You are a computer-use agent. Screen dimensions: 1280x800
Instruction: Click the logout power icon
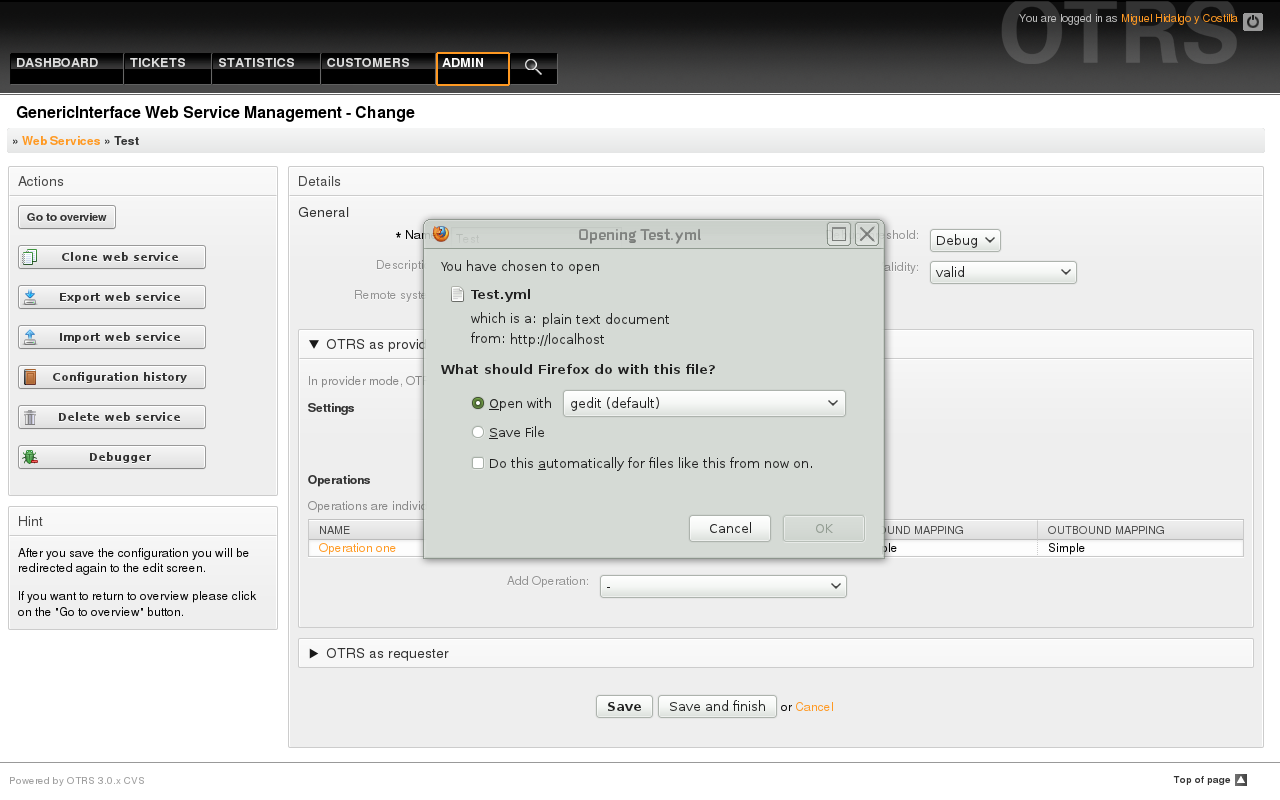[x=1252, y=22]
